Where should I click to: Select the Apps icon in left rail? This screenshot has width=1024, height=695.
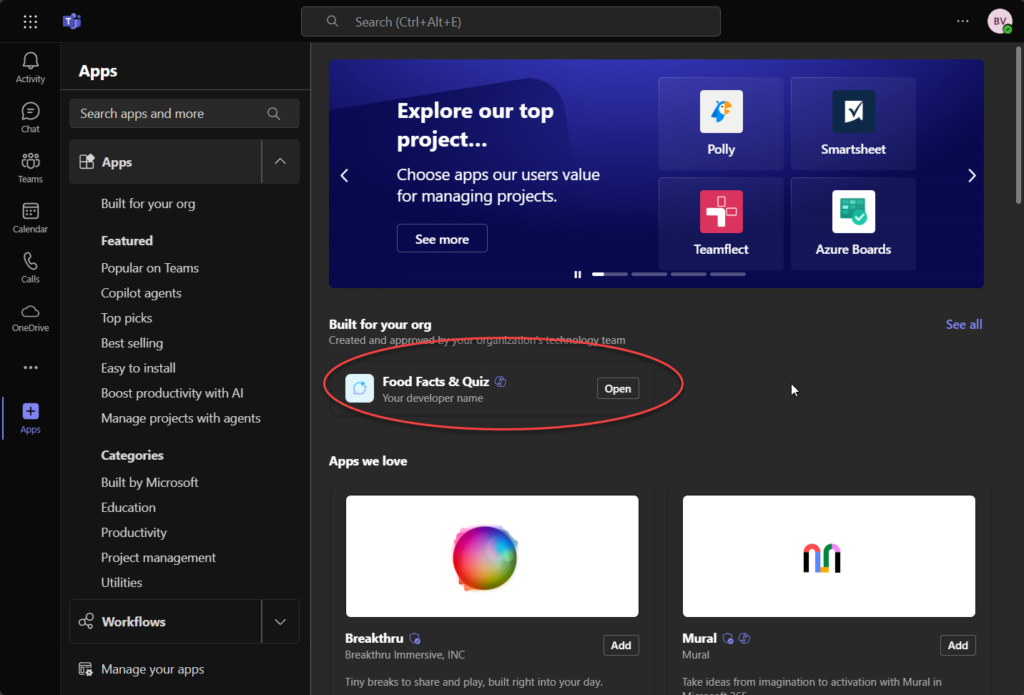pos(30,418)
